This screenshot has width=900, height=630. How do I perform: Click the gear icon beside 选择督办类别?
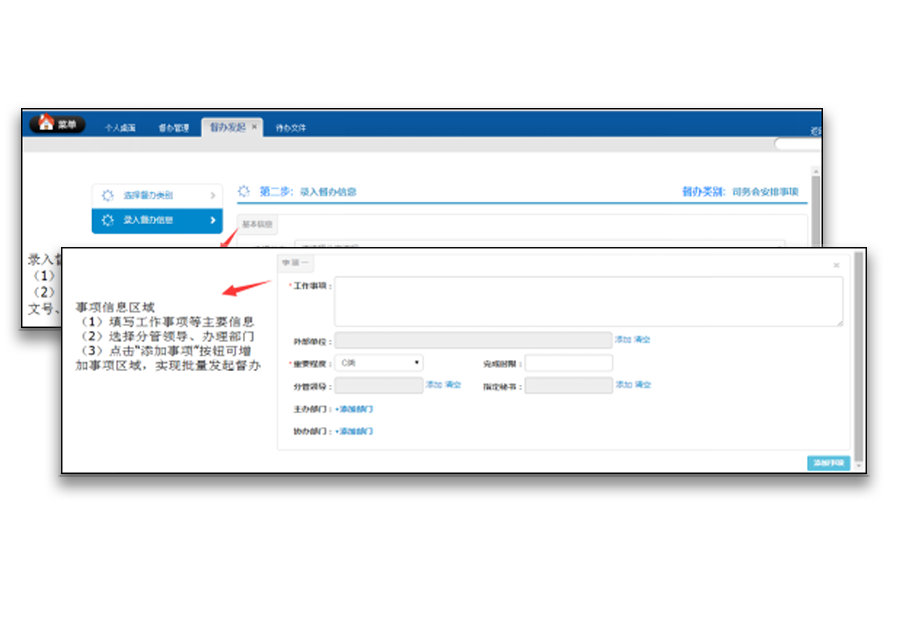[108, 195]
